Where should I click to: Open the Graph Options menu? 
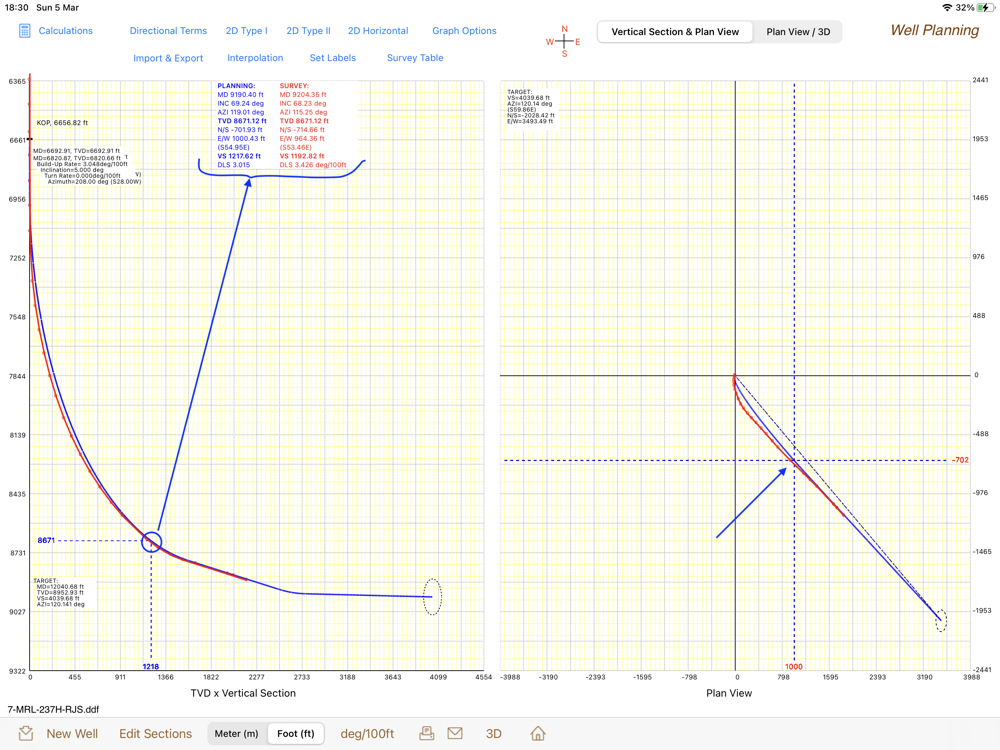click(464, 31)
